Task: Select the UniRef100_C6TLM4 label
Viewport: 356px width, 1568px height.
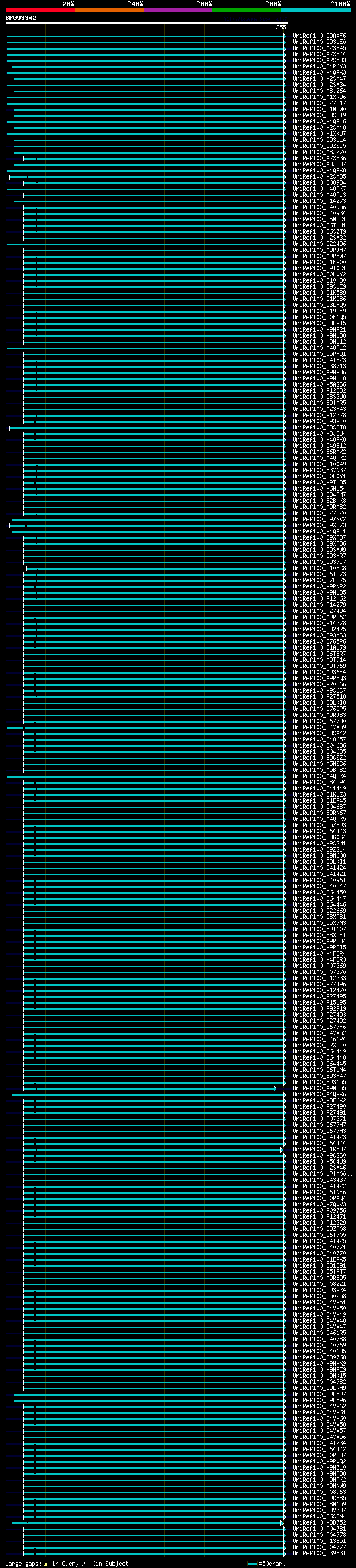Action: (x=319, y=1070)
